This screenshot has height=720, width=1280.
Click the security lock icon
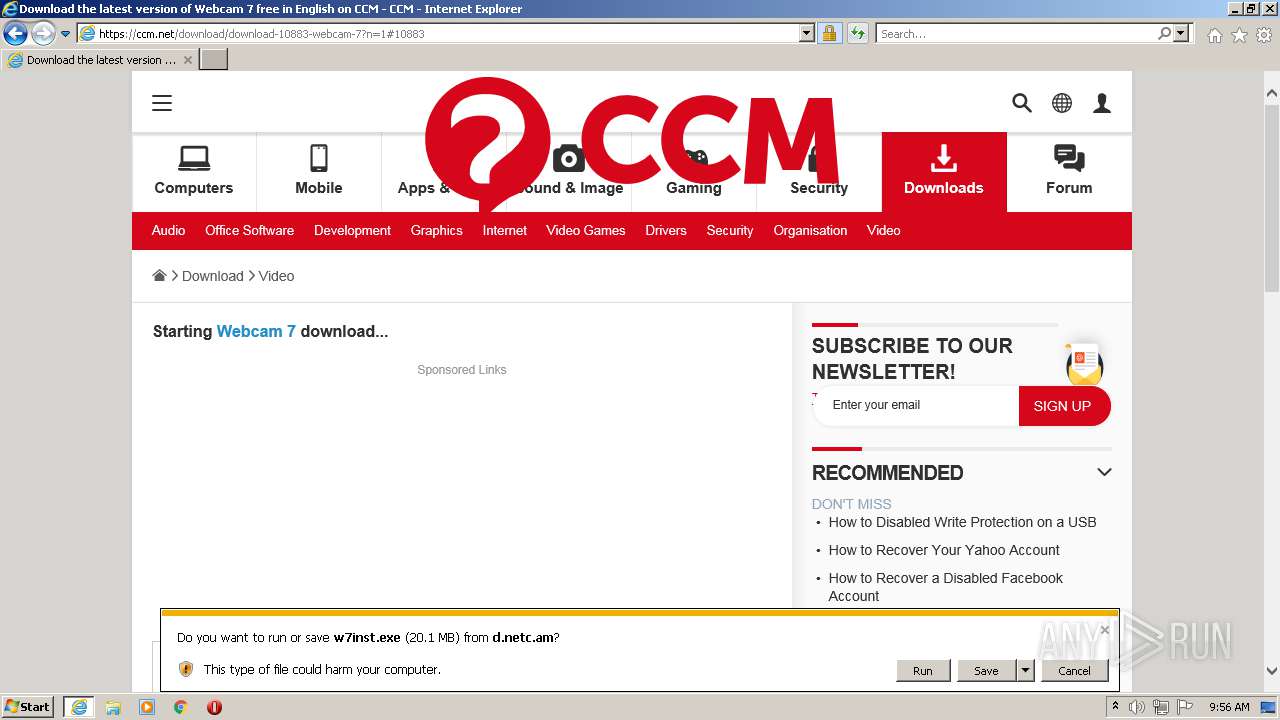[829, 33]
